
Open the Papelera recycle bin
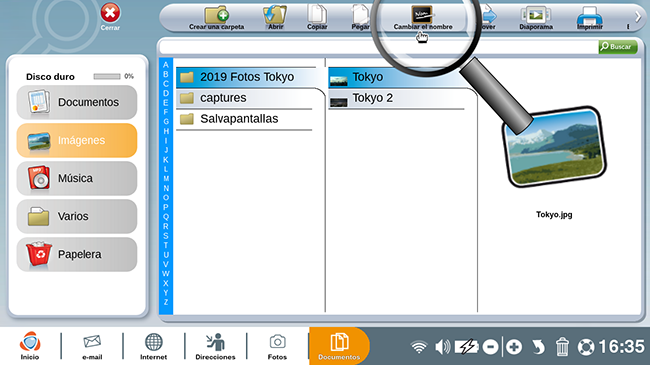pyautogui.click(x=77, y=254)
